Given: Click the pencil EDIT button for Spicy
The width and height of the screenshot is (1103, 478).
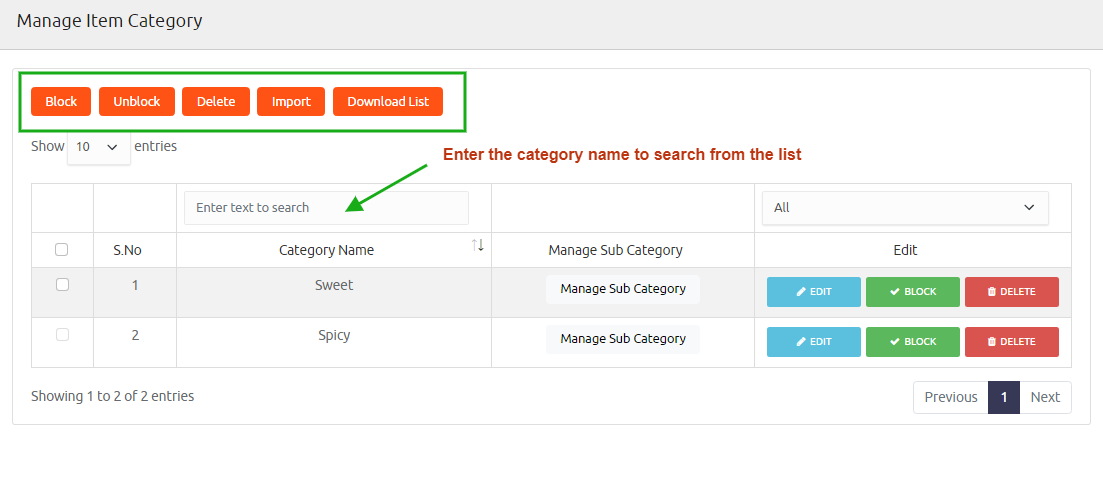Looking at the screenshot, I should tap(814, 342).
